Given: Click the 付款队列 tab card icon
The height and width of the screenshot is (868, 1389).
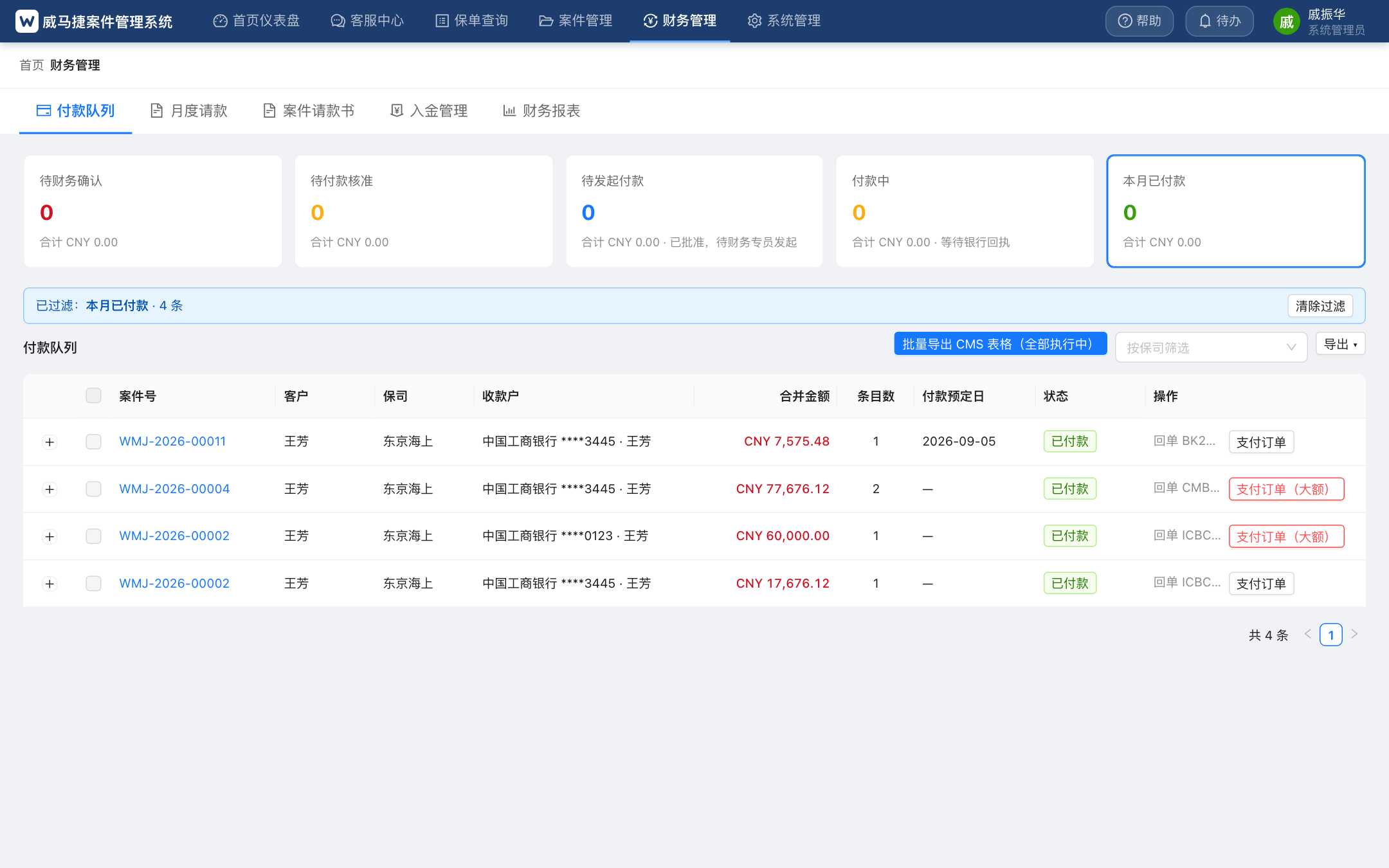Looking at the screenshot, I should [x=43, y=111].
